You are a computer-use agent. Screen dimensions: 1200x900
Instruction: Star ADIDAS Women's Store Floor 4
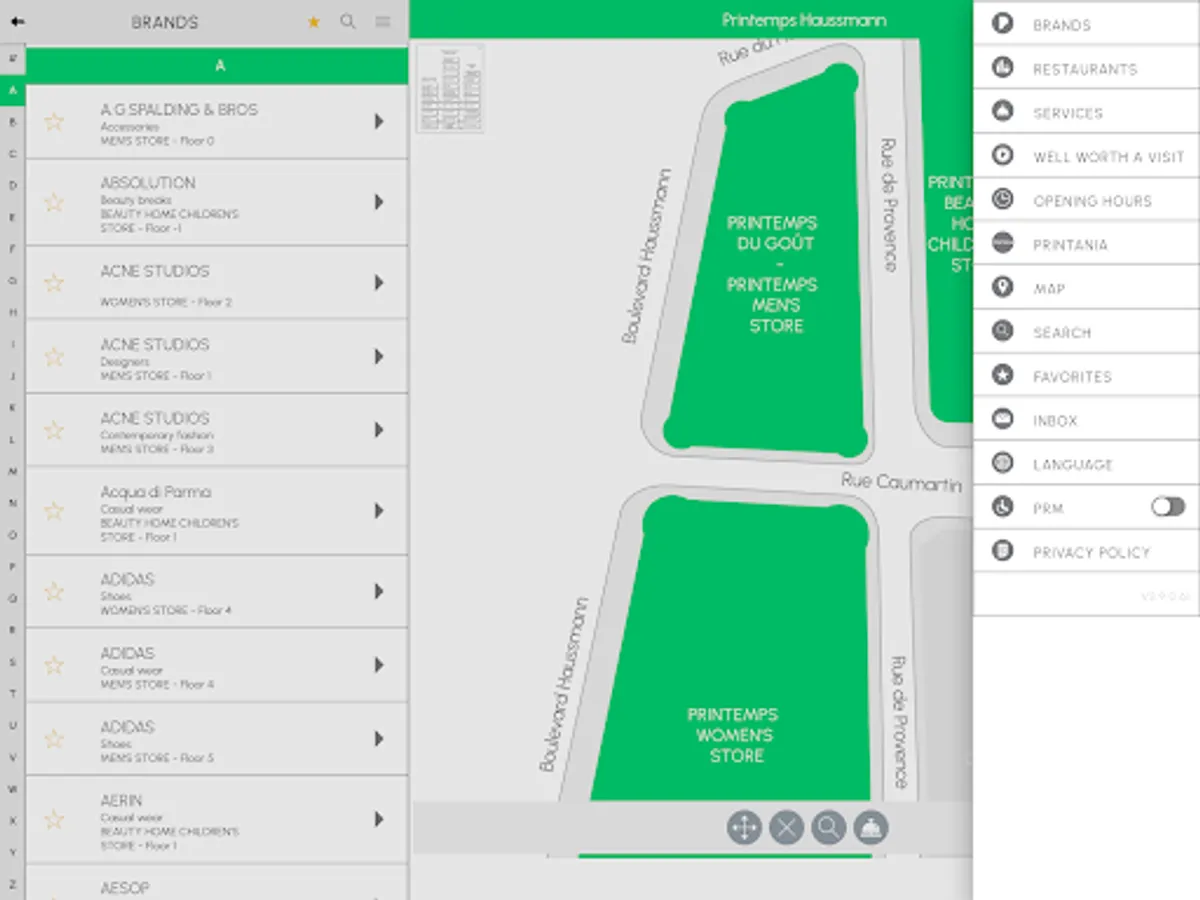point(54,592)
